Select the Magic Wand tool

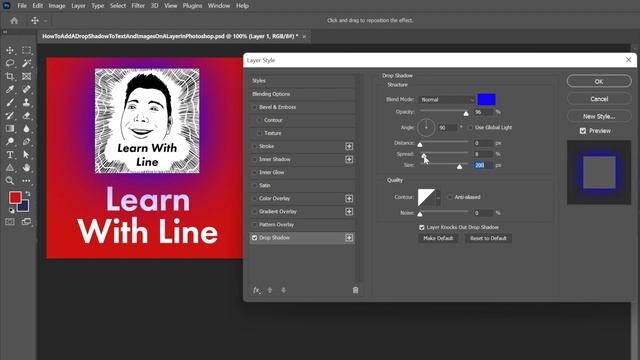[x=27, y=63]
